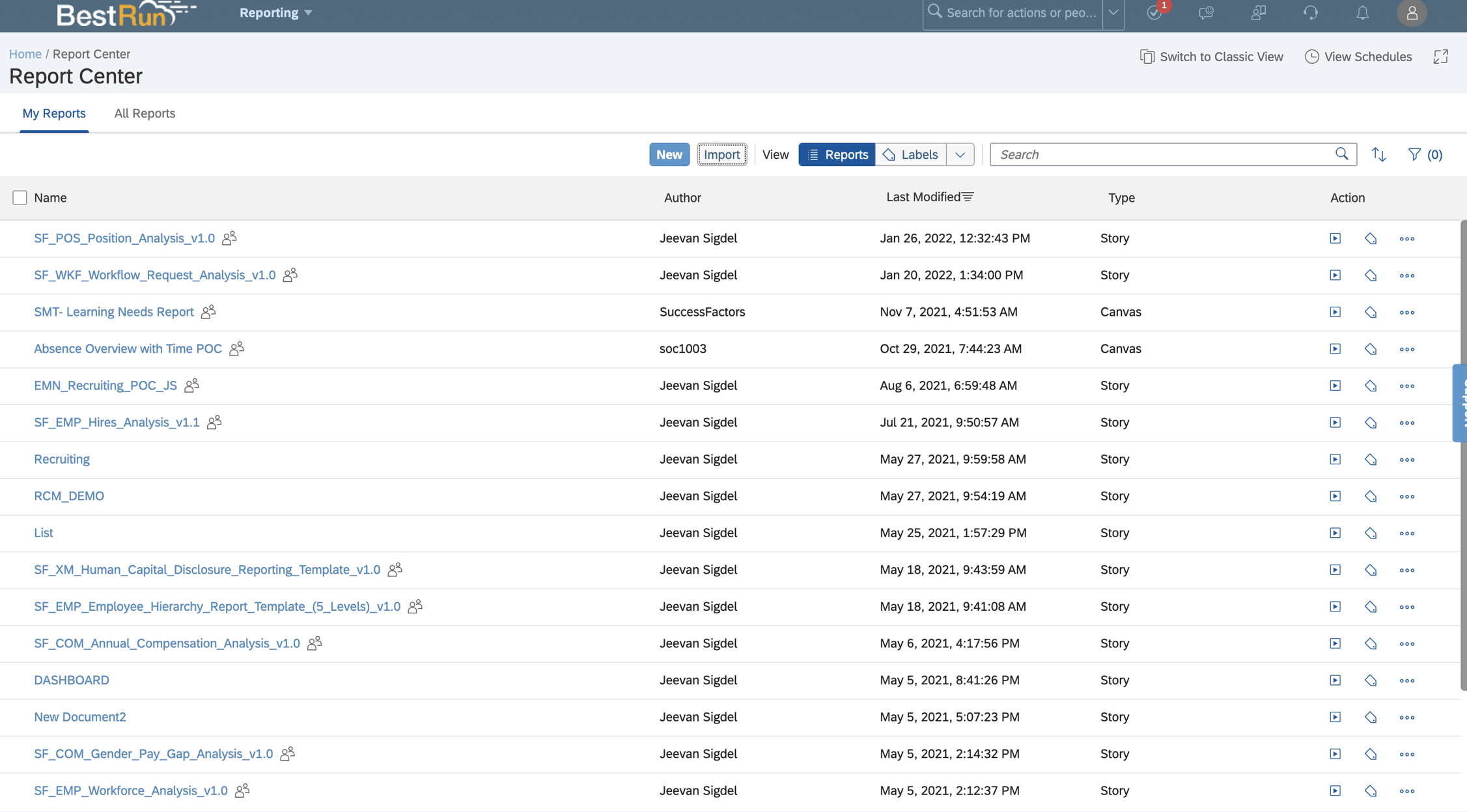
Task: Run the SF_POS_Position_Analysis_v1.0 report
Action: point(1335,238)
